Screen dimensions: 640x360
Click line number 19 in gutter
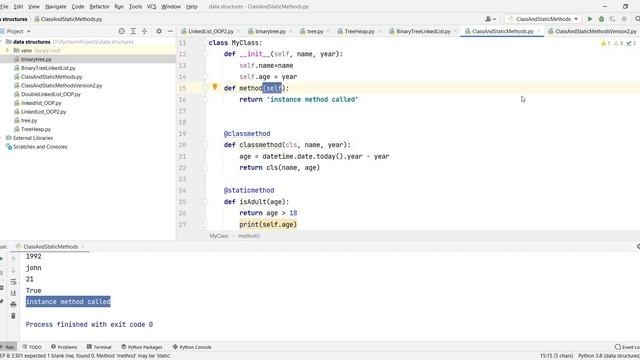click(x=182, y=133)
